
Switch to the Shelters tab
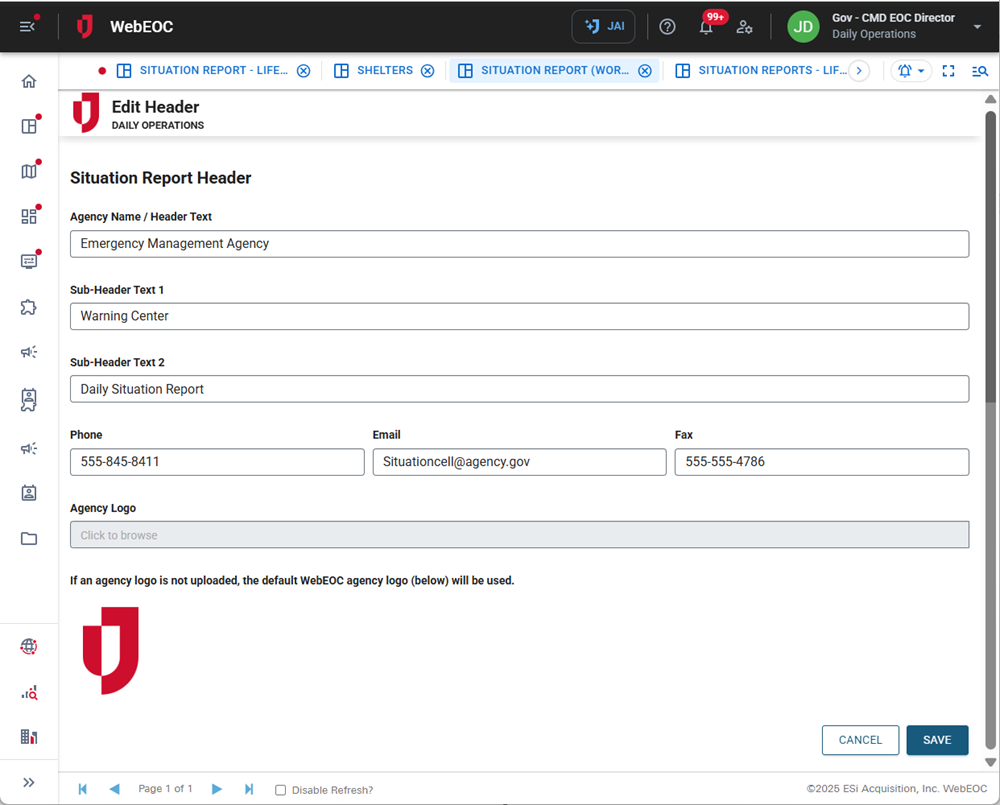tap(384, 71)
